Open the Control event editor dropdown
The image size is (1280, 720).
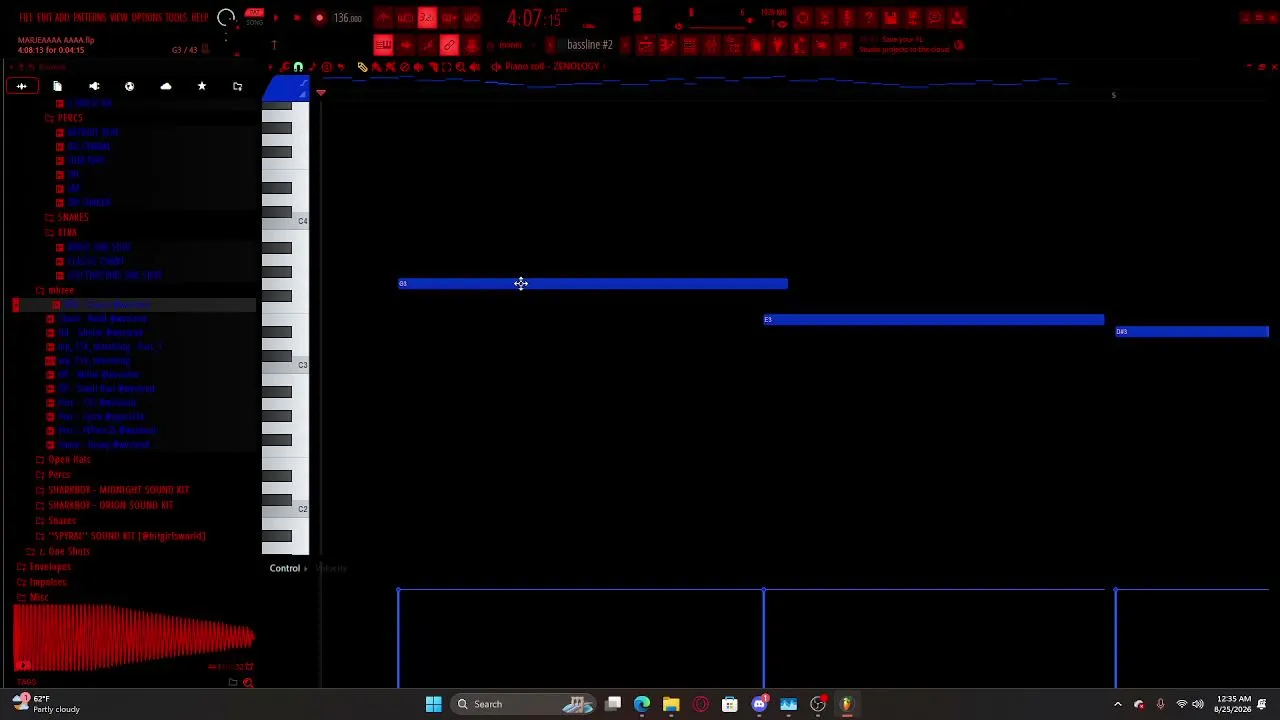pos(289,568)
